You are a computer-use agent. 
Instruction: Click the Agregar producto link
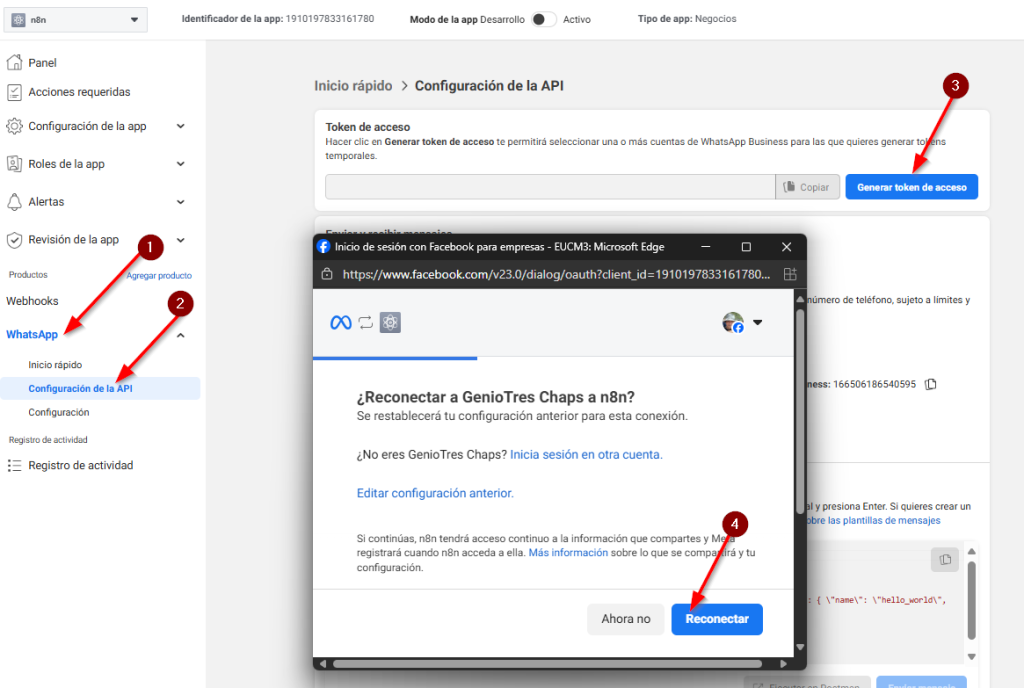click(x=159, y=275)
